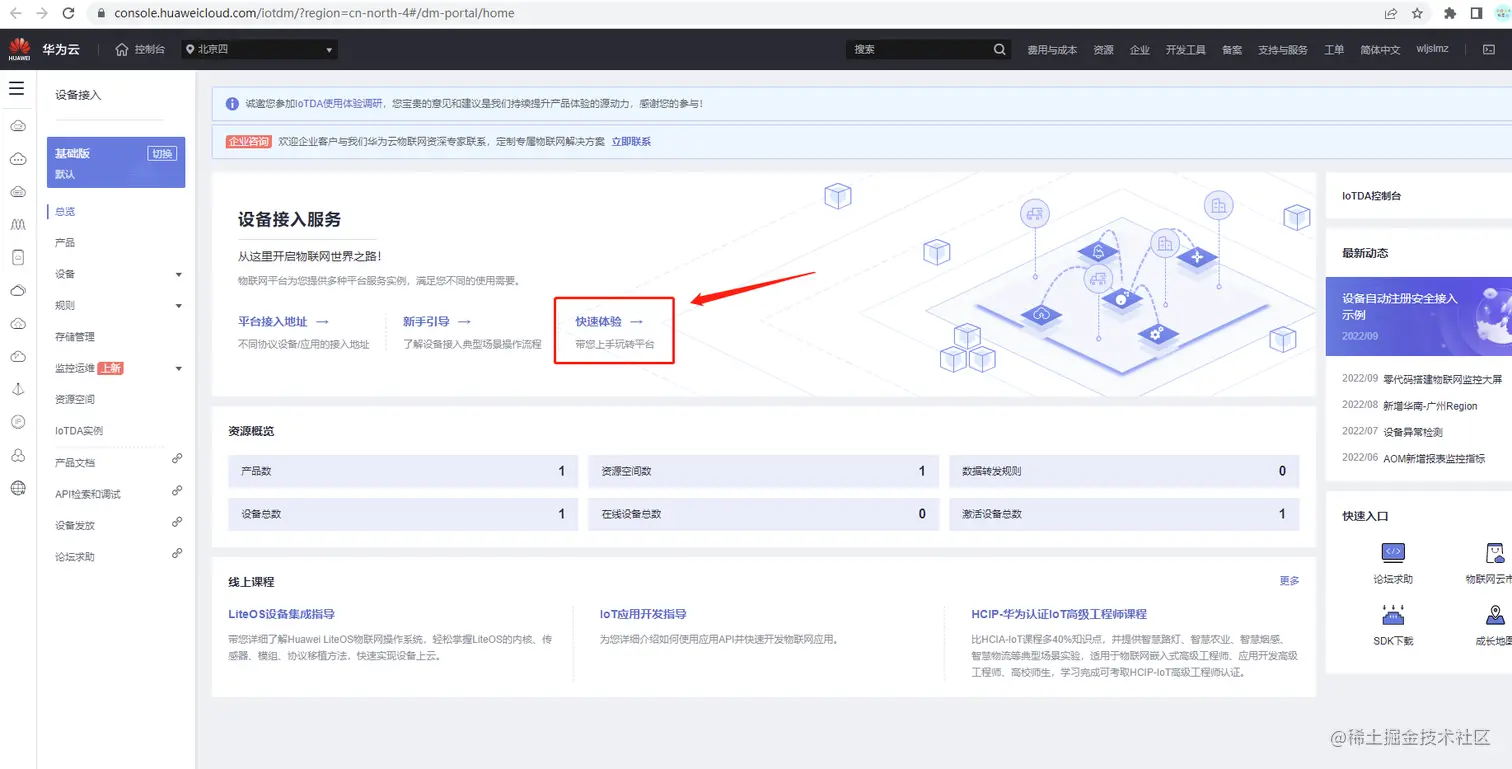Open the 开发工具 top menu
The height and width of the screenshot is (769, 1512).
click(x=1185, y=50)
